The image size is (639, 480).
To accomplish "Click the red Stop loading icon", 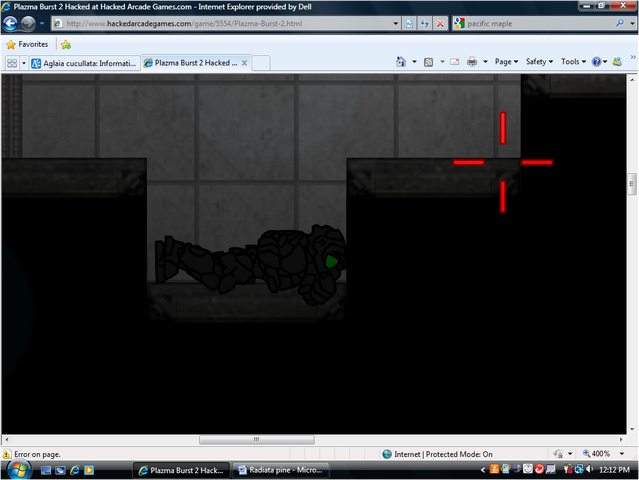I will (440, 24).
